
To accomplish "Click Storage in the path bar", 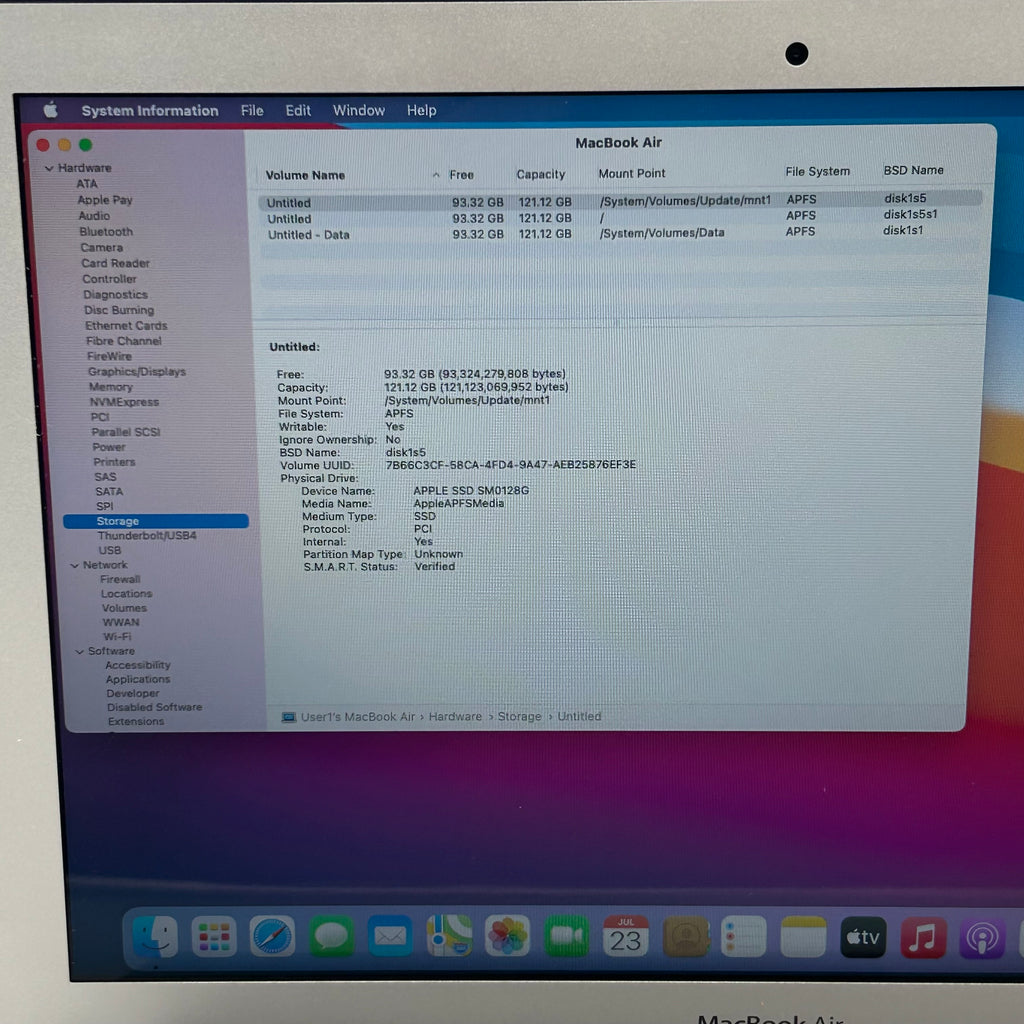I will tap(519, 716).
